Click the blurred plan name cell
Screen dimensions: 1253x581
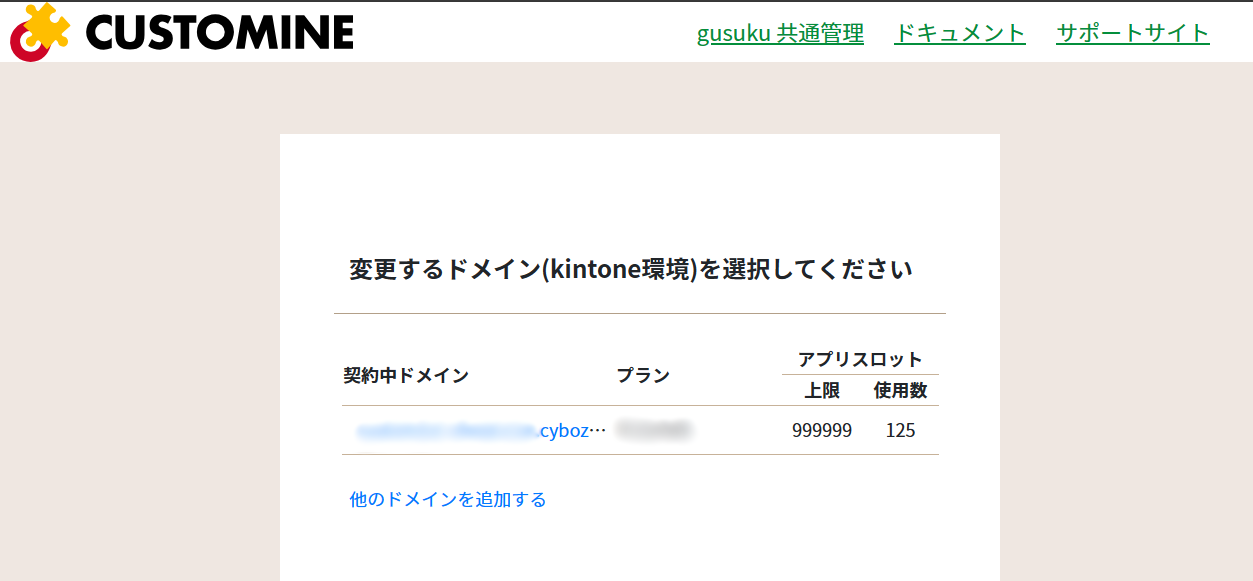[x=654, y=431]
